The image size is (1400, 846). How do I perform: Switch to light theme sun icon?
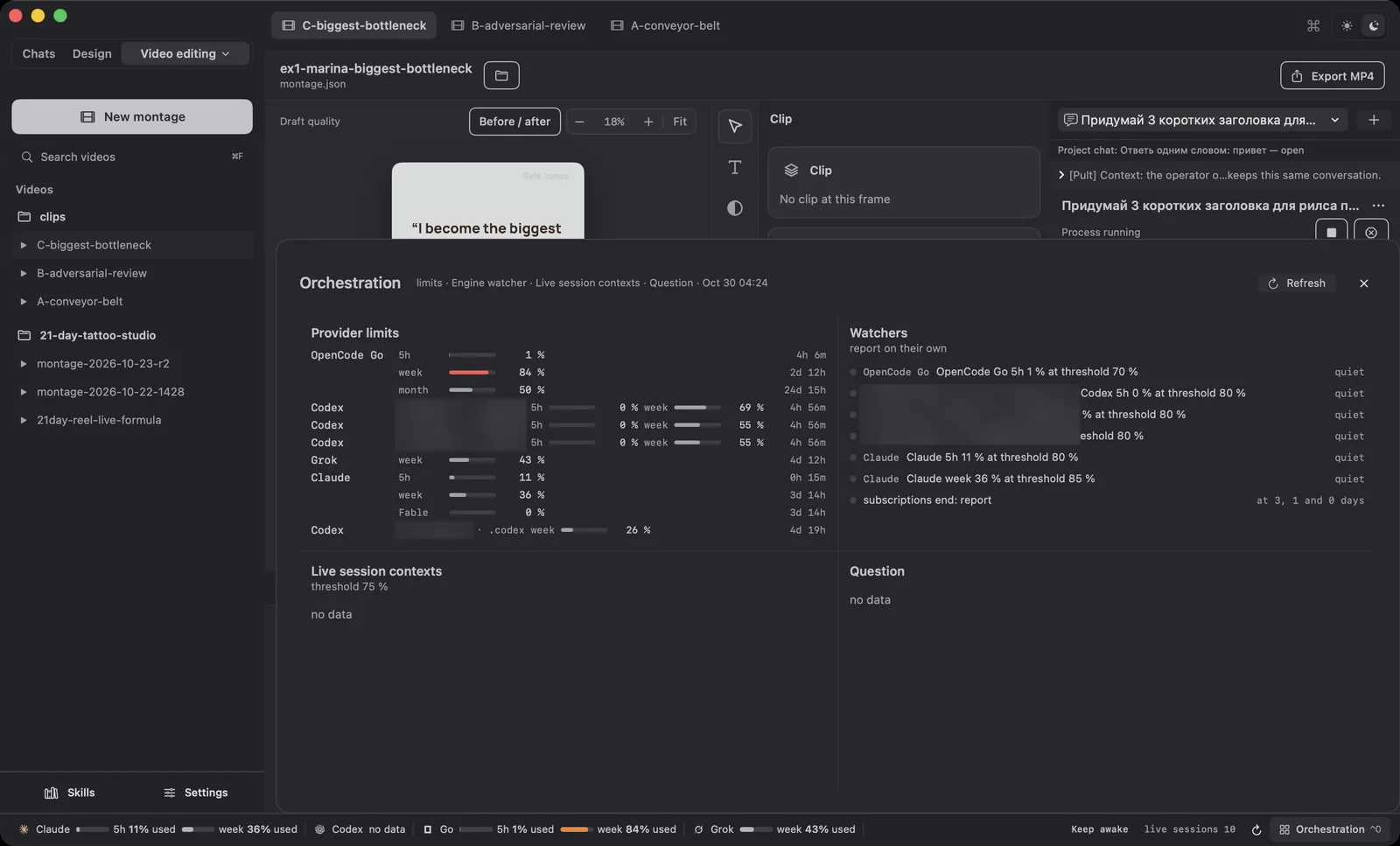(x=1347, y=25)
